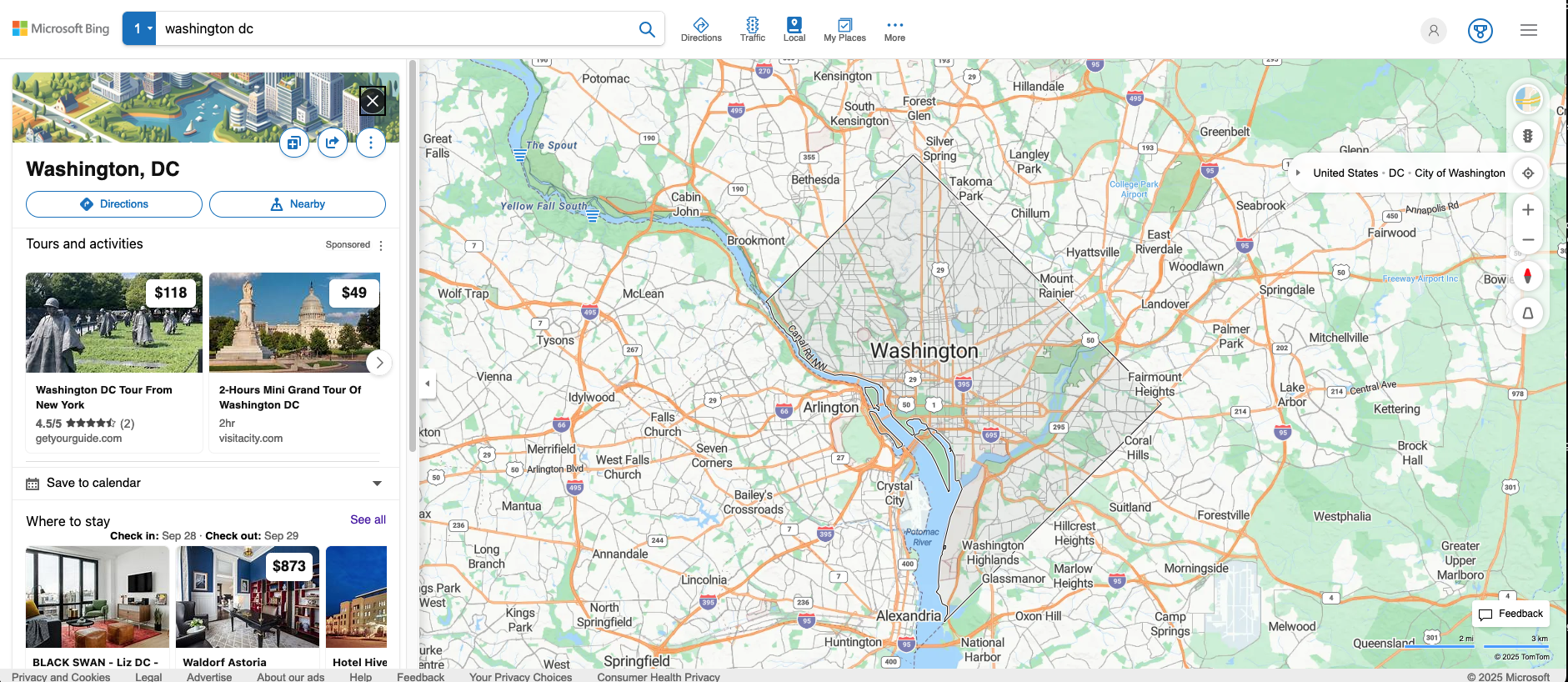Open Waldorf Astoria $873 hotel thumbnail
The image size is (1568, 682).
[x=248, y=597]
